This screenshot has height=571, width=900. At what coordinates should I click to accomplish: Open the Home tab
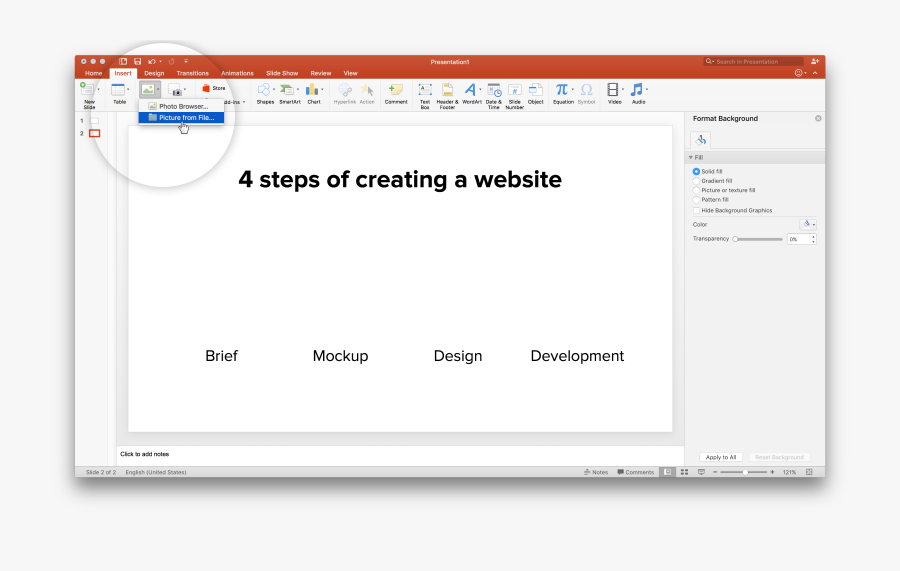point(94,73)
